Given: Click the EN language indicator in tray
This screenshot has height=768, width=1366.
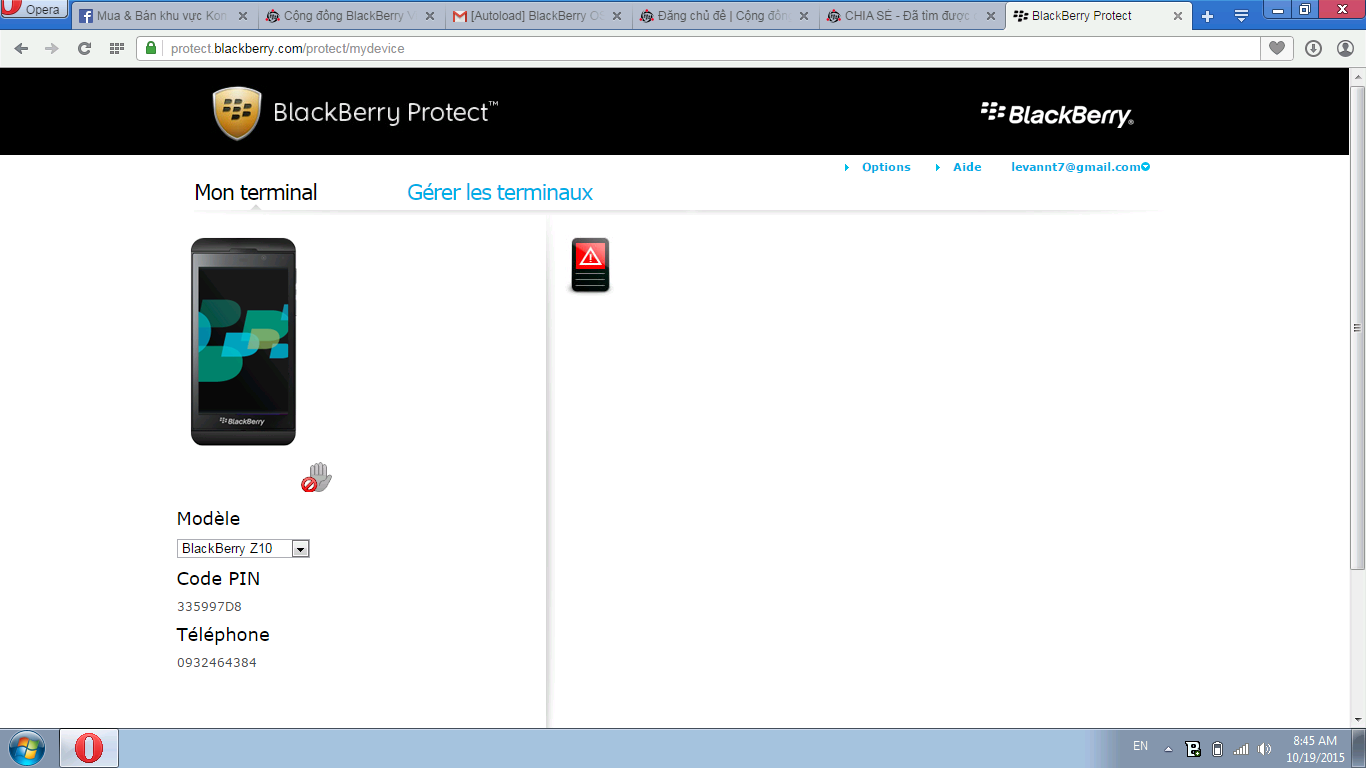Looking at the screenshot, I should click(1140, 746).
